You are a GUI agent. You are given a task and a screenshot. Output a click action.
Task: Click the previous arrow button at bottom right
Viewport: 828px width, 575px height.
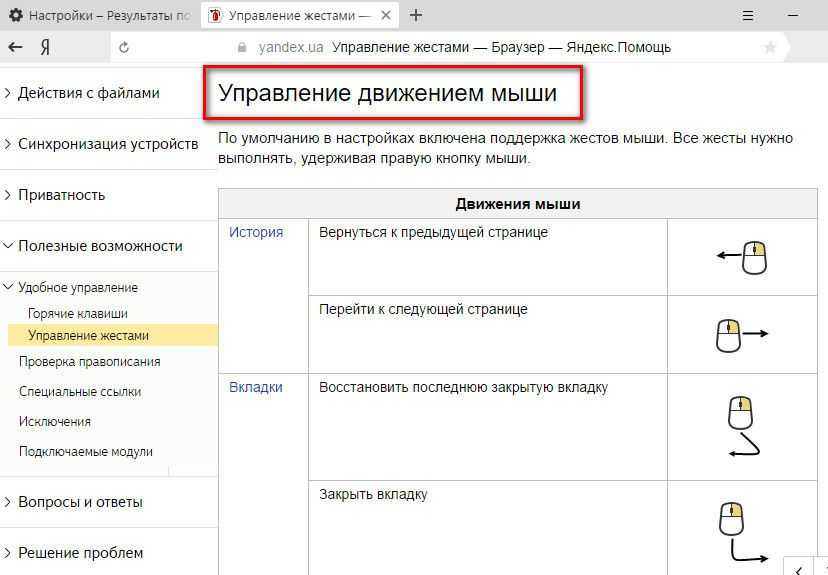(x=797, y=567)
